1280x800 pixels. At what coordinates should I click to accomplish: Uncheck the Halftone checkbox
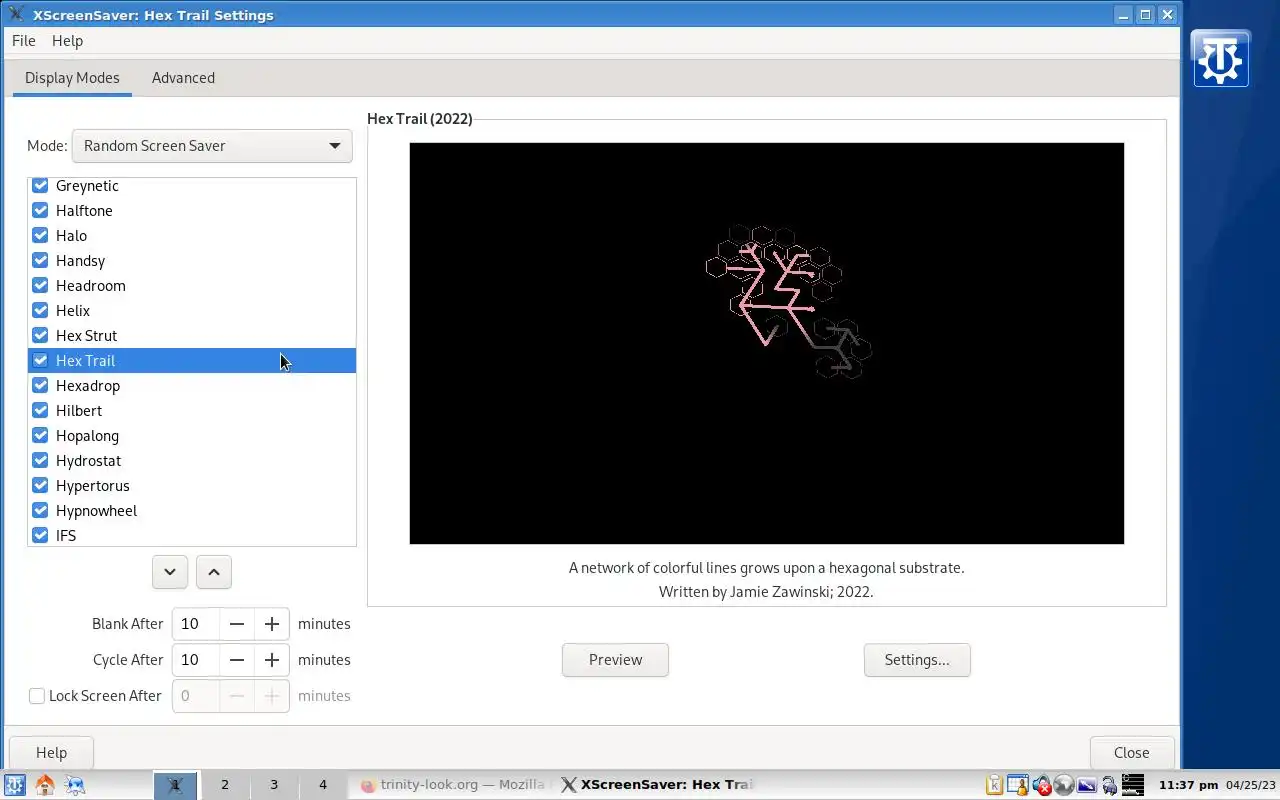click(x=40, y=210)
